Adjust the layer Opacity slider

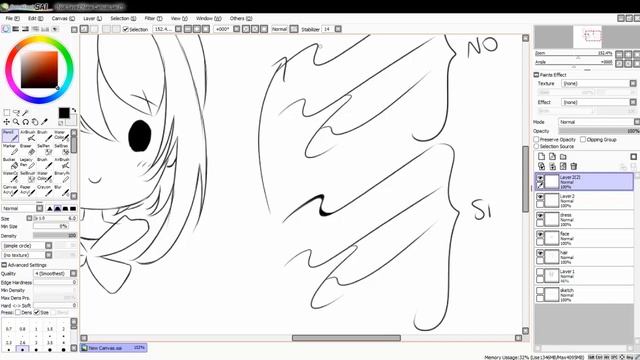(x=599, y=131)
